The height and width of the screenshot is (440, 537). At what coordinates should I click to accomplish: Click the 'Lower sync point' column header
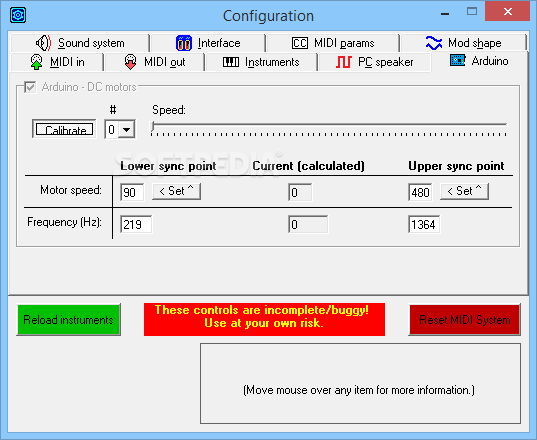(x=168, y=166)
